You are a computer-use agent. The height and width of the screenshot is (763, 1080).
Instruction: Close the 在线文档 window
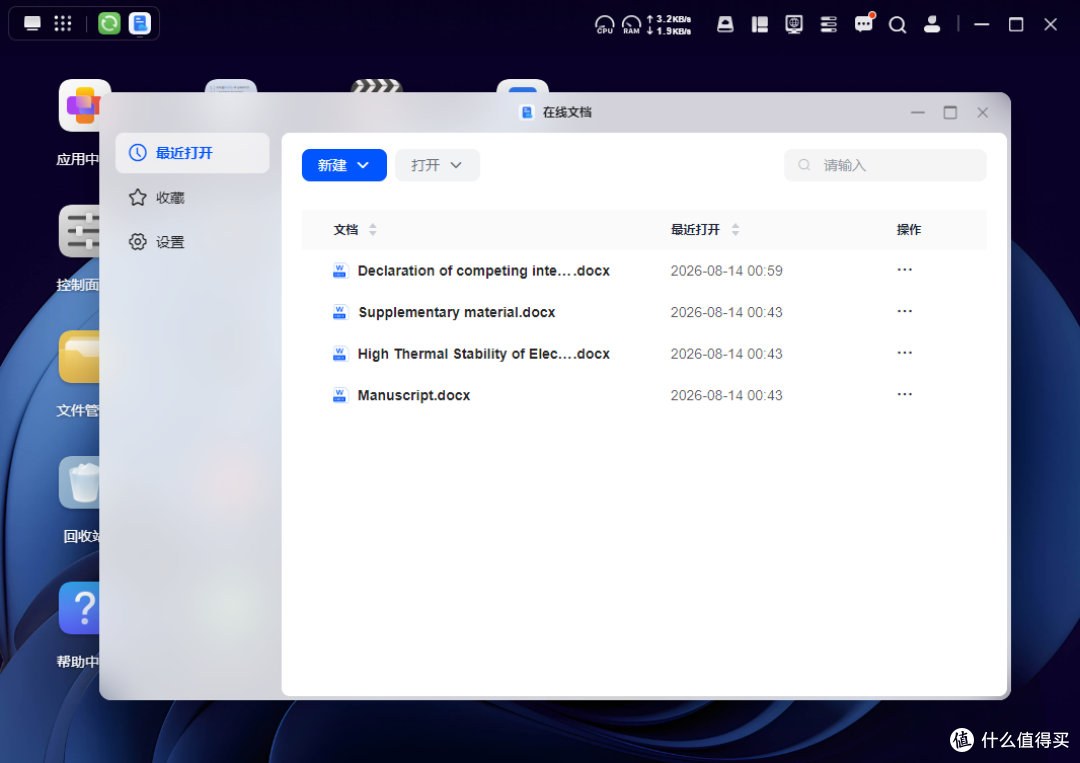983,112
